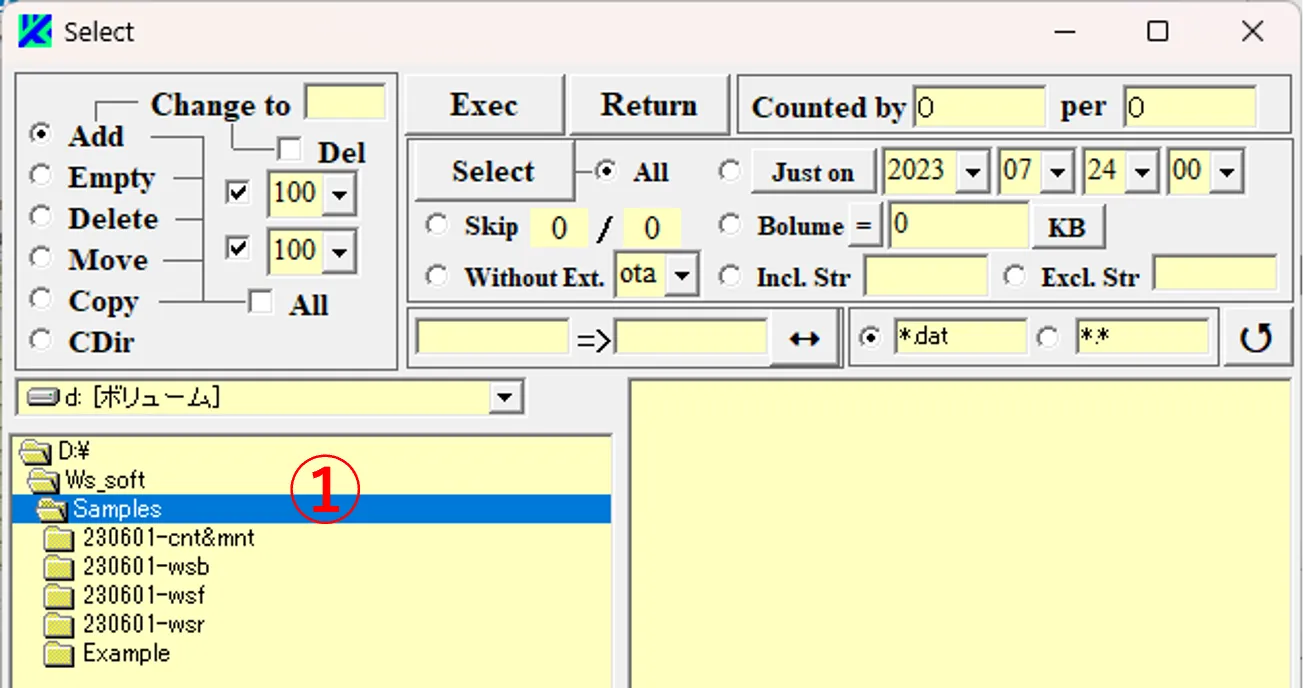Click the Bolume size input field
1303x688 pixels.
958,225
